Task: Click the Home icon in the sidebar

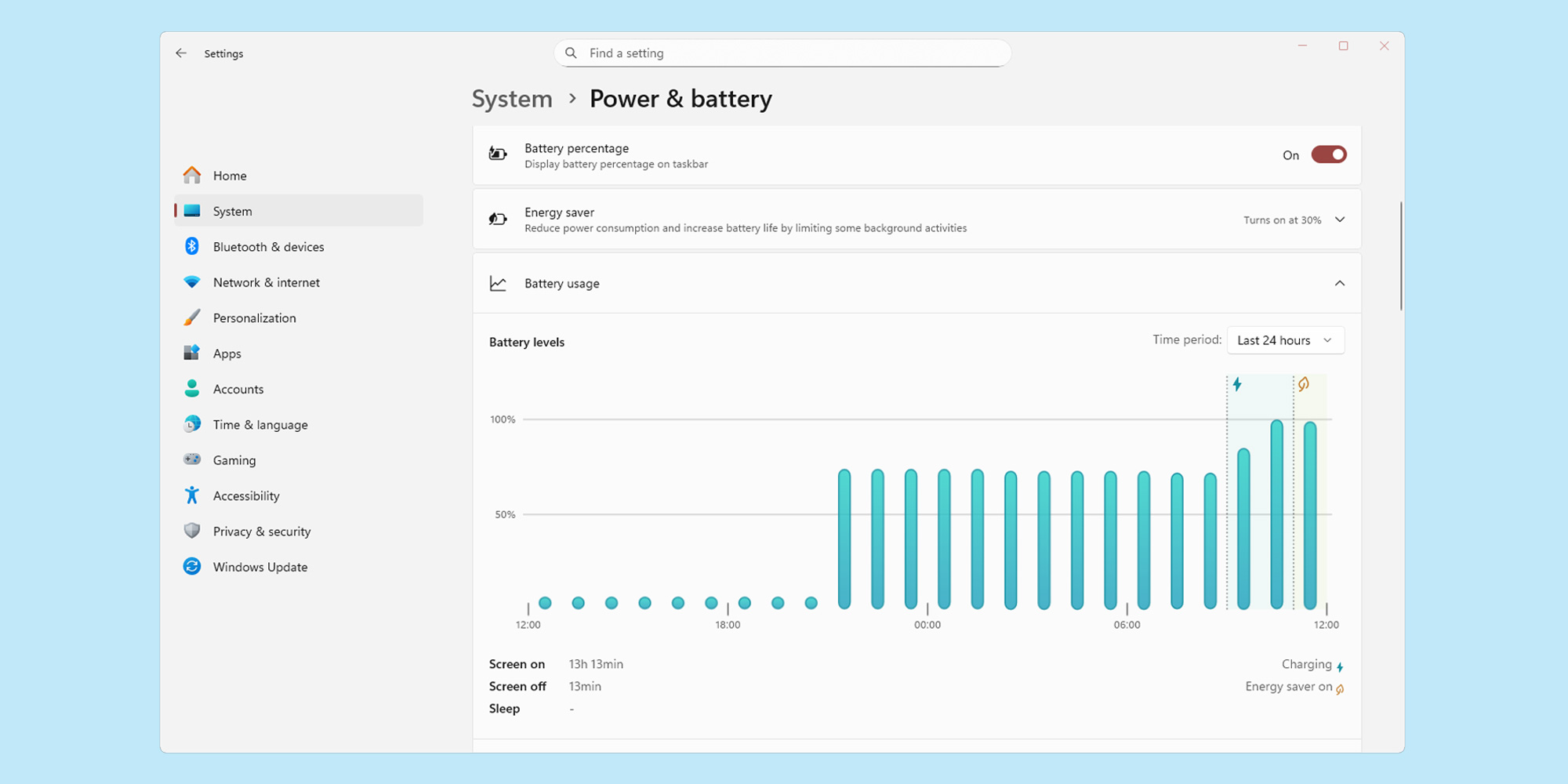Action: coord(191,175)
